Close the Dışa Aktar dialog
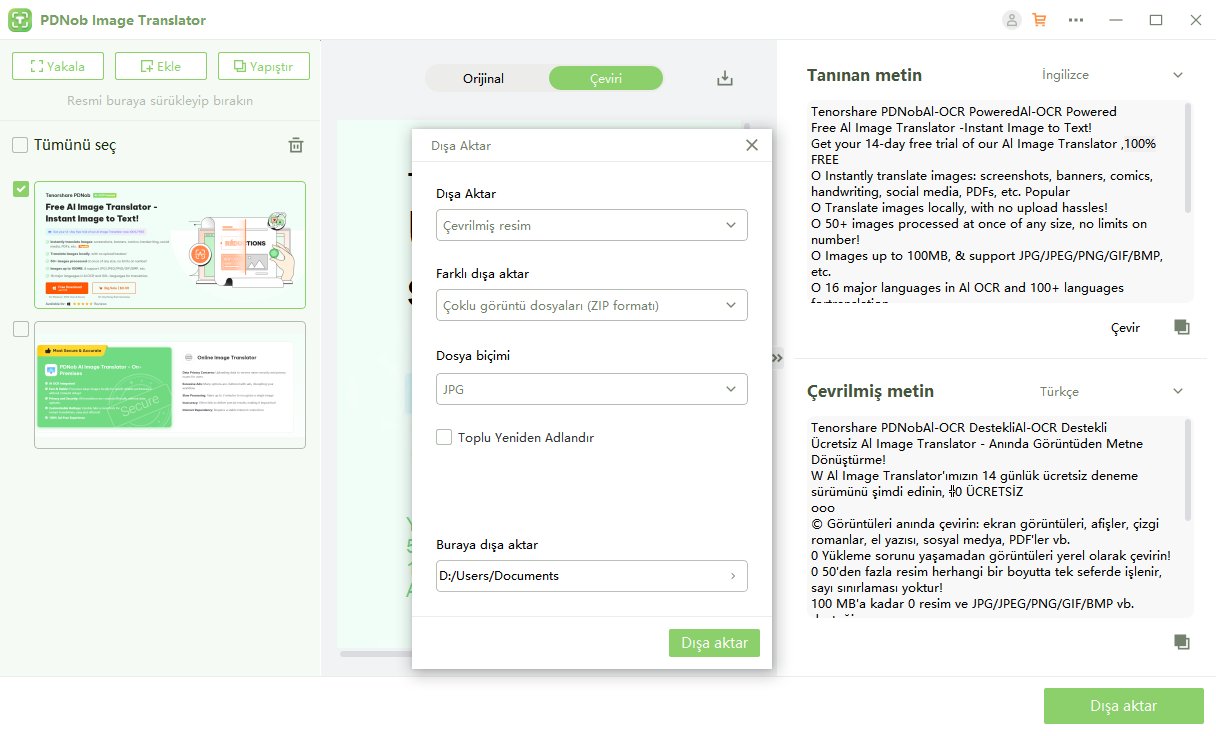The width and height of the screenshot is (1216, 736). click(752, 146)
